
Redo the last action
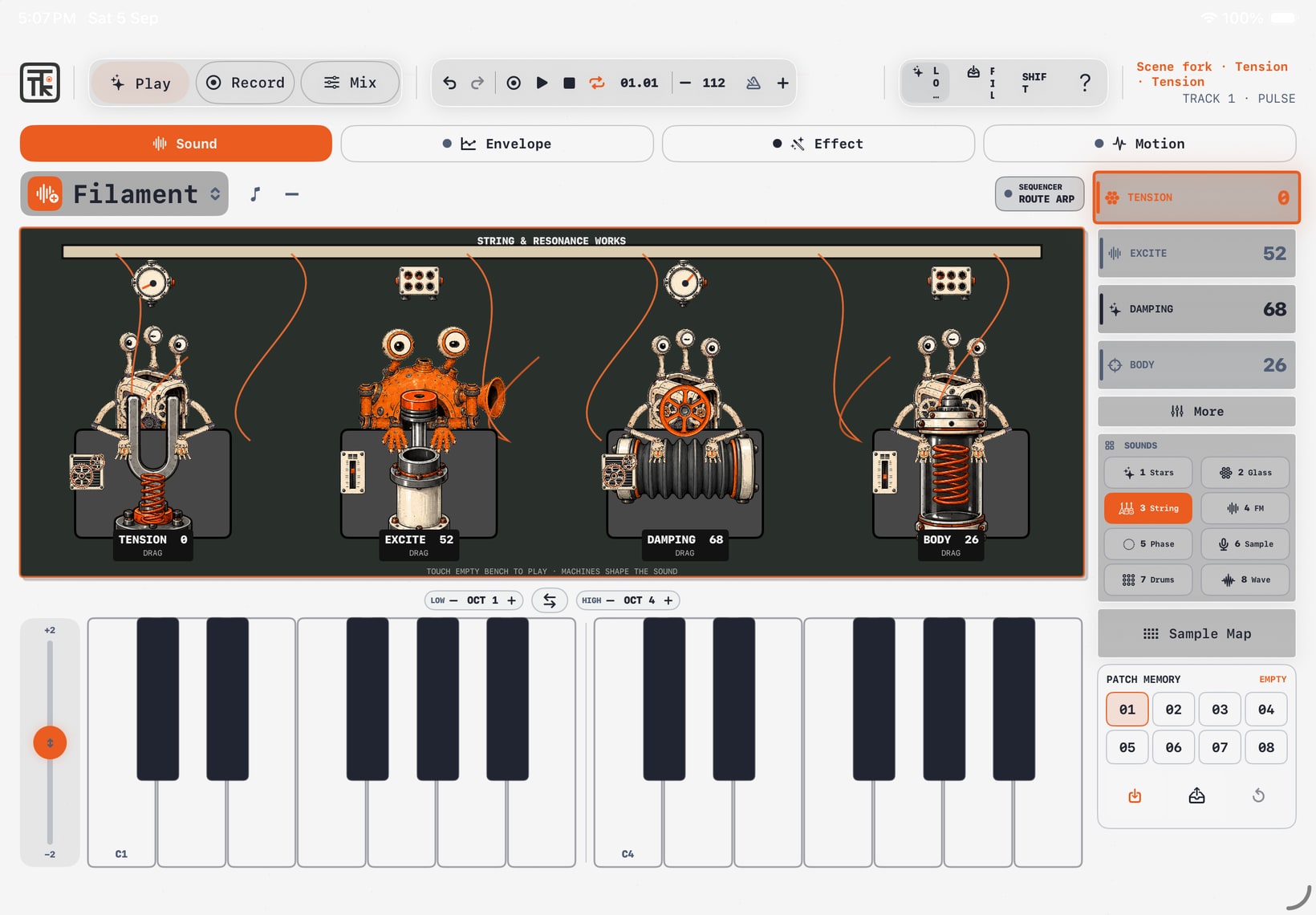[477, 83]
